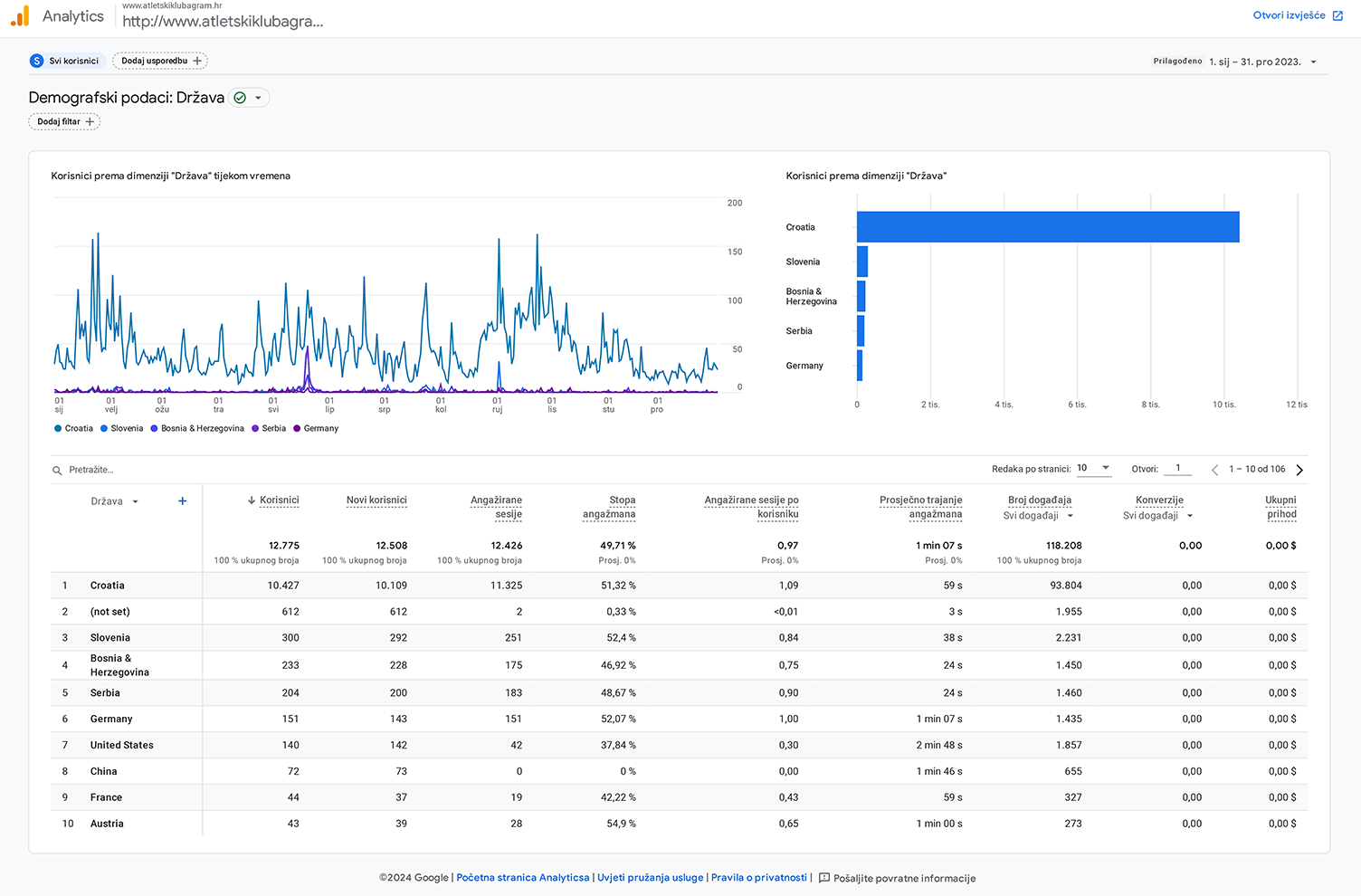This screenshot has height=896, width=1361.
Task: Click the Croatia bar in the bar chart
Action: click(1047, 227)
